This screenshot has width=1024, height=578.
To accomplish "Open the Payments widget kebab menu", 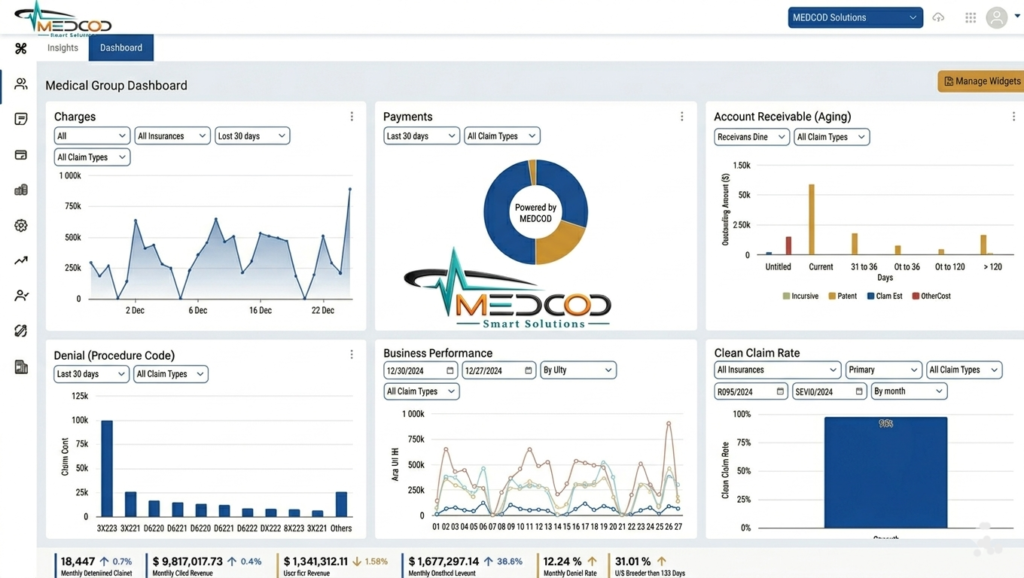I will (682, 117).
